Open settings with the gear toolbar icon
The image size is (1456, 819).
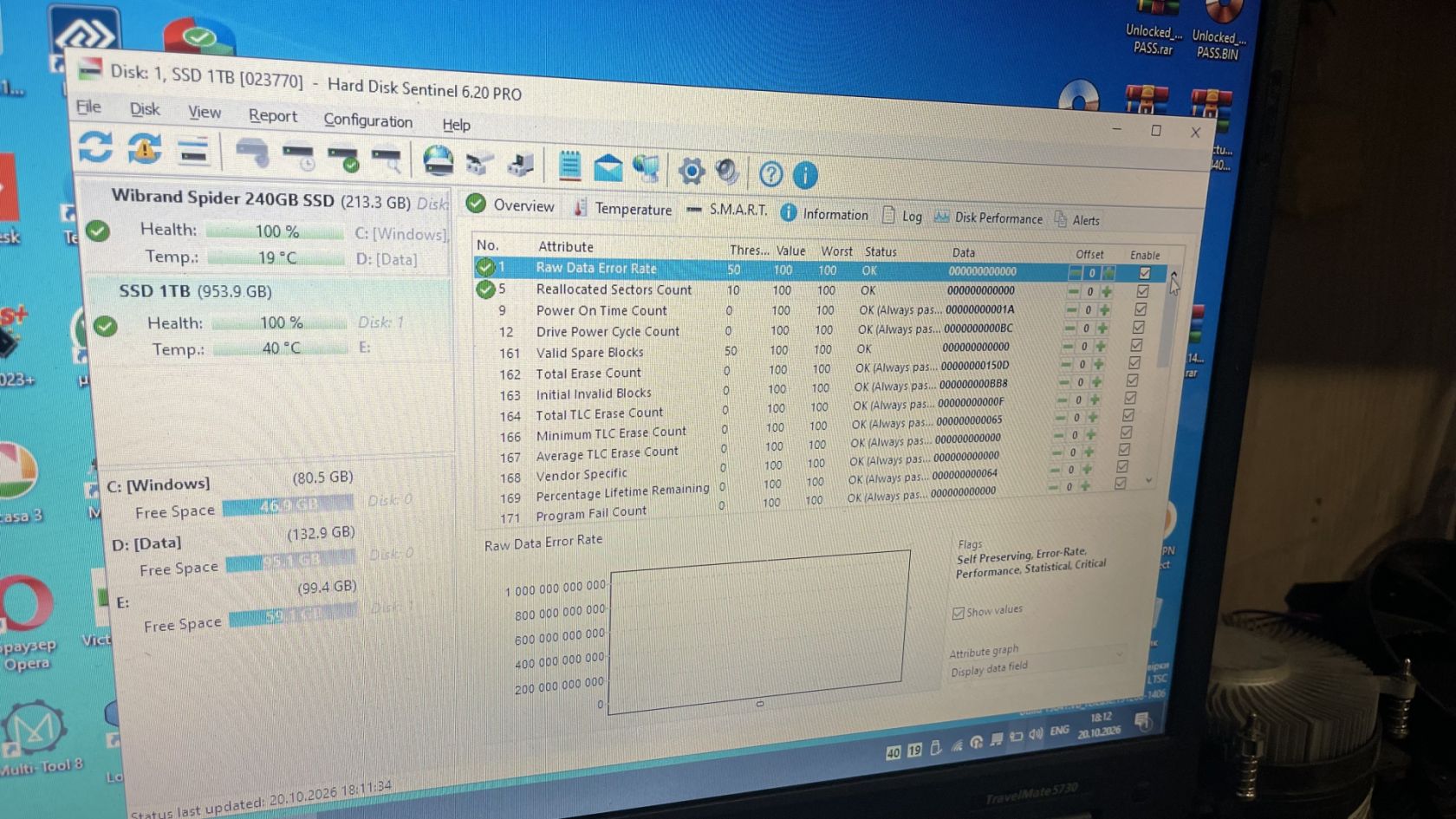(x=691, y=171)
